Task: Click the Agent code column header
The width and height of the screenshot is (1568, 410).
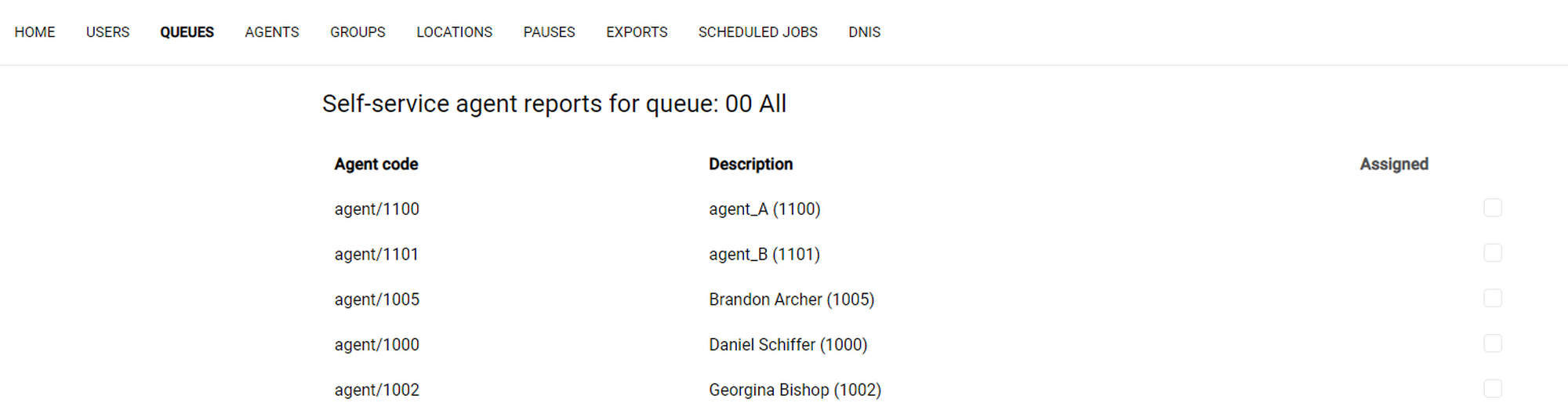Action: 376,164
